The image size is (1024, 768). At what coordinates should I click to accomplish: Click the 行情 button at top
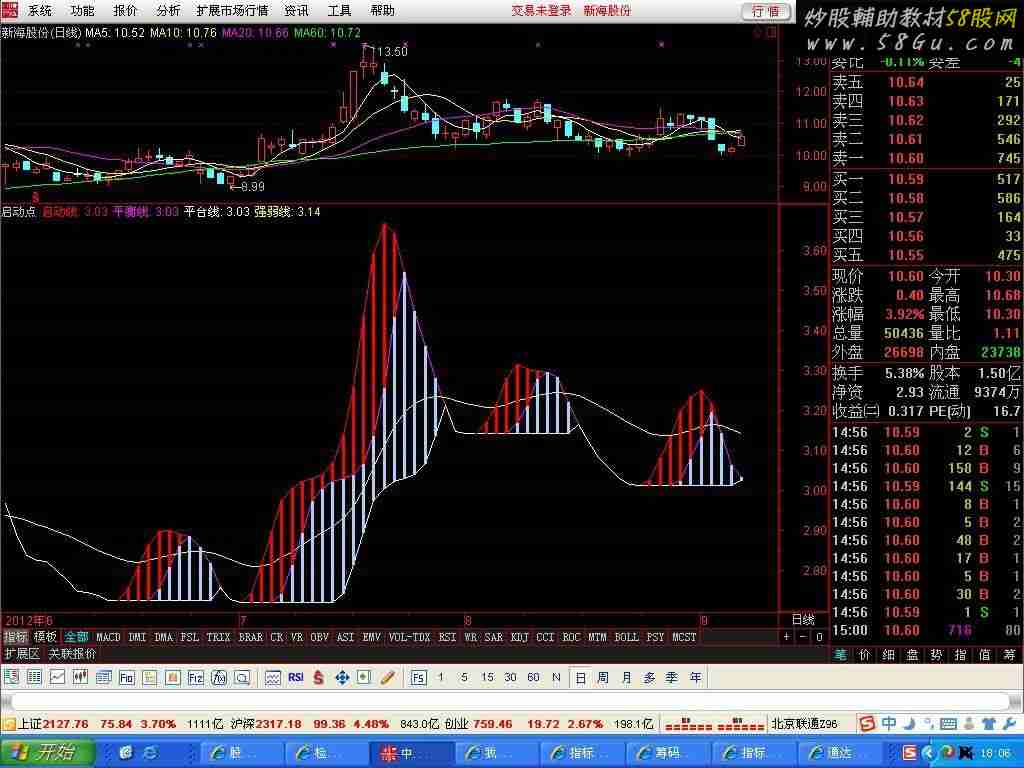[x=765, y=11]
